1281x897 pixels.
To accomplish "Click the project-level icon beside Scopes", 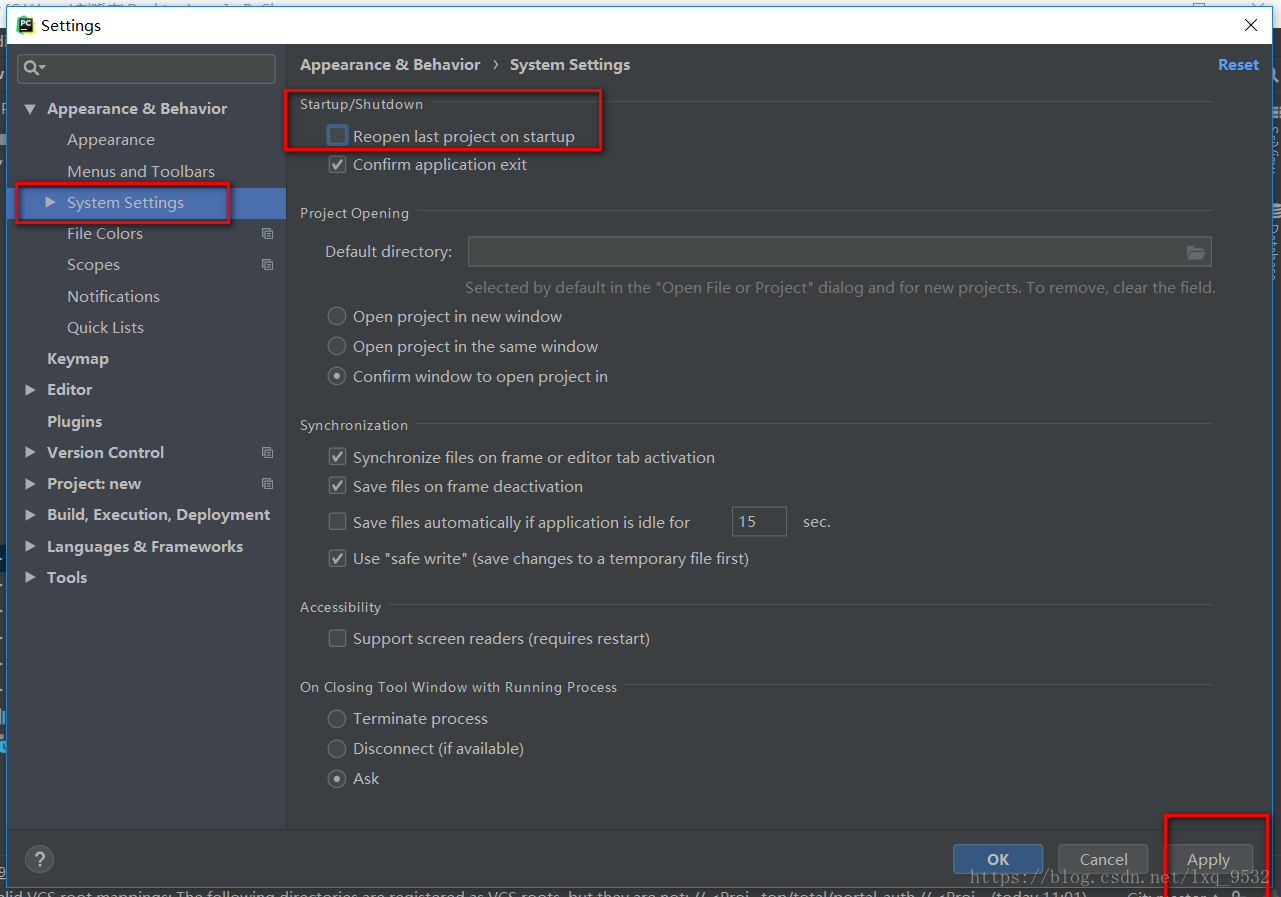I will (x=267, y=264).
